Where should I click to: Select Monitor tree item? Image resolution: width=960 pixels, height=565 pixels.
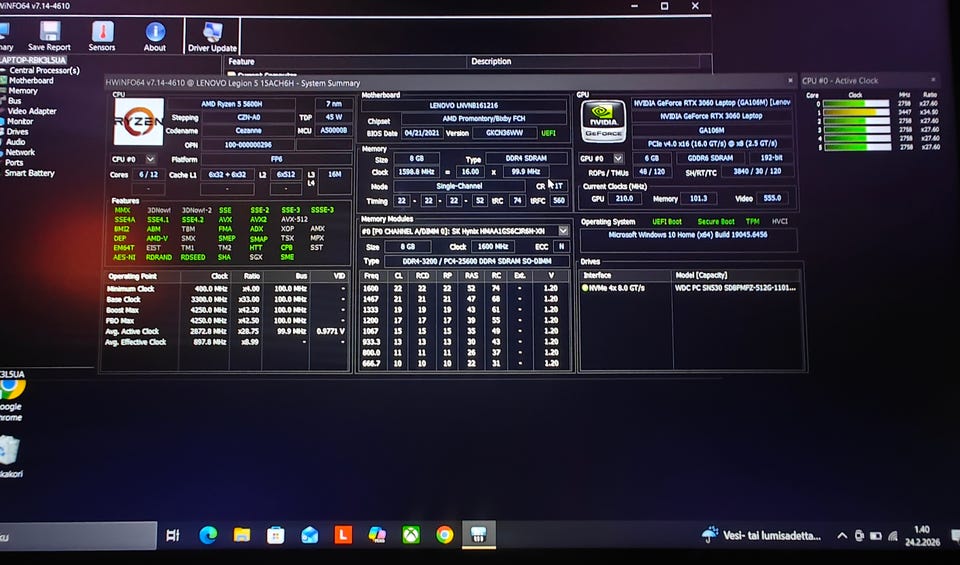click(x=20, y=121)
